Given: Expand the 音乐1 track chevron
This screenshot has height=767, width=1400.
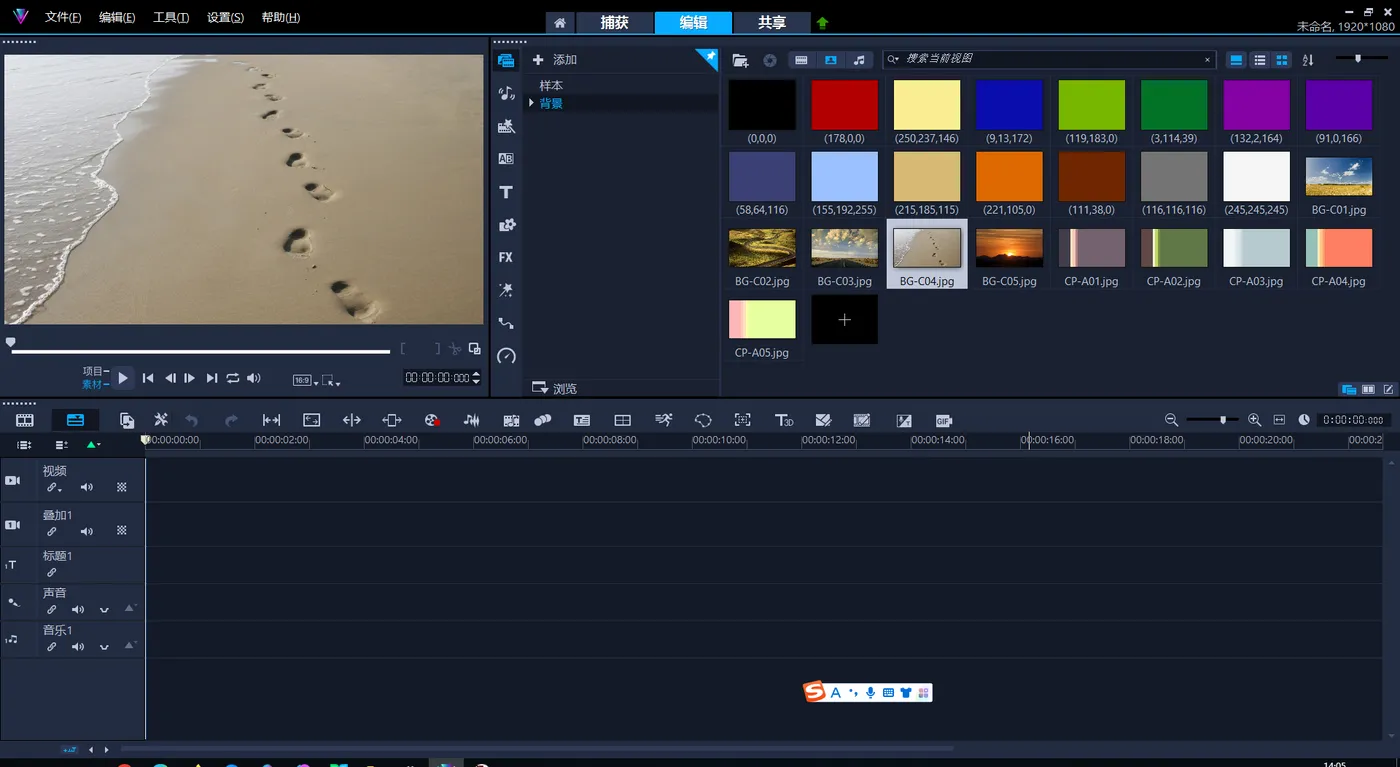Looking at the screenshot, I should 104,648.
